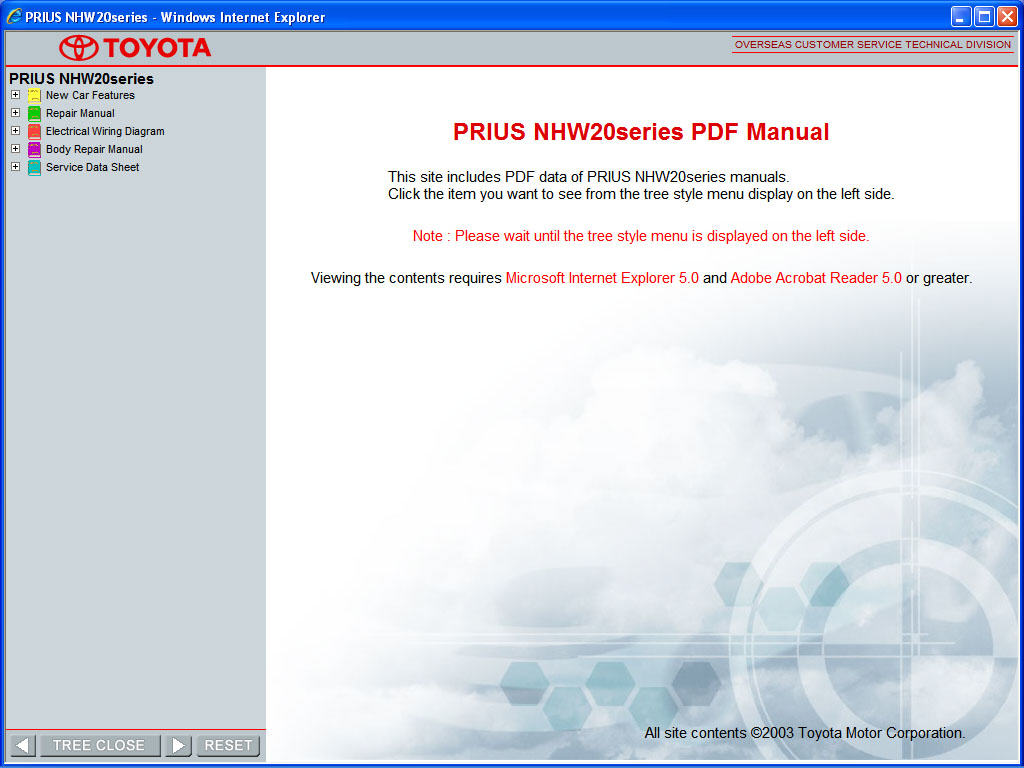This screenshot has height=768, width=1024.
Task: Click the RESET button
Action: pos(228,745)
